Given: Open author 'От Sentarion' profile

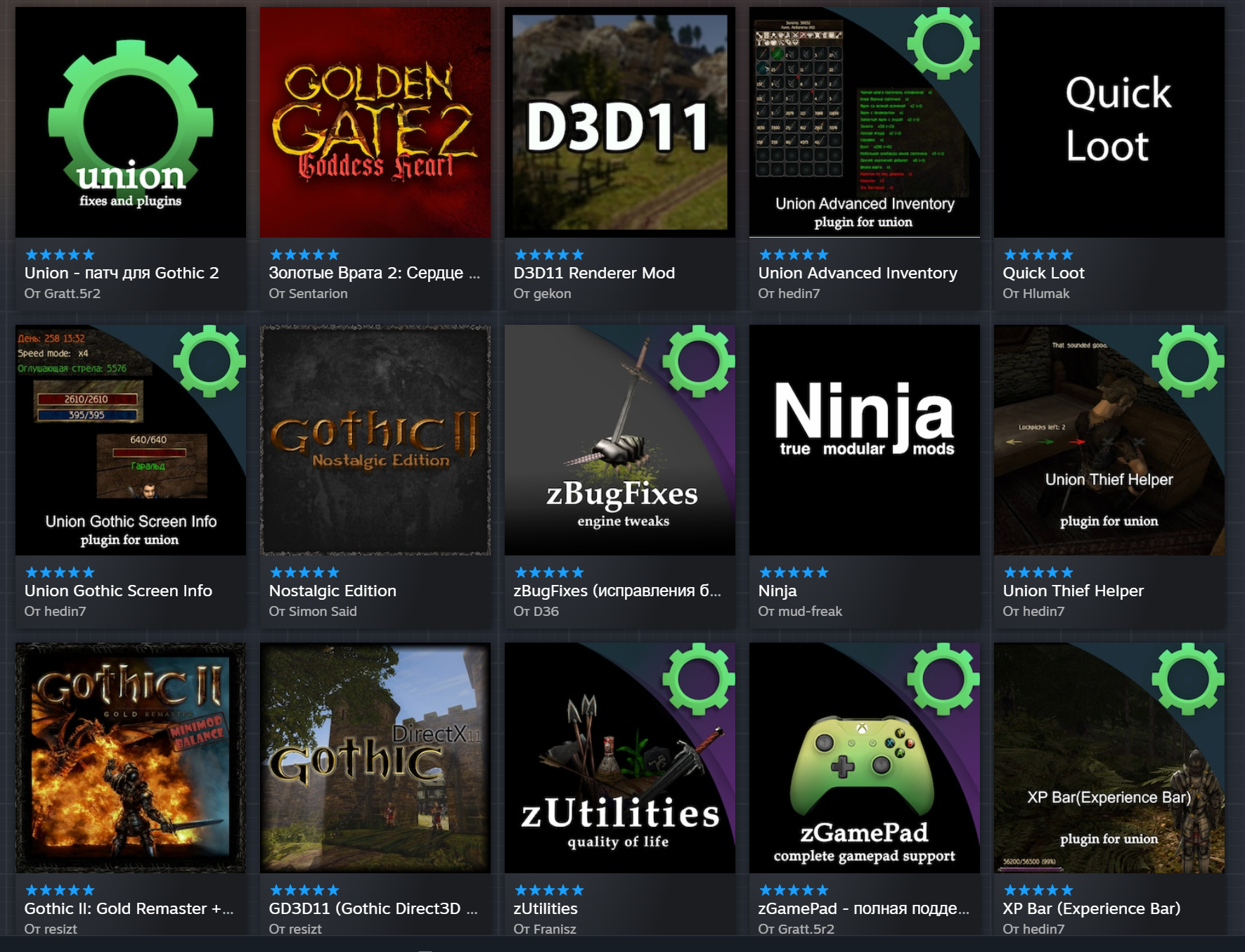Looking at the screenshot, I should click(x=308, y=293).
